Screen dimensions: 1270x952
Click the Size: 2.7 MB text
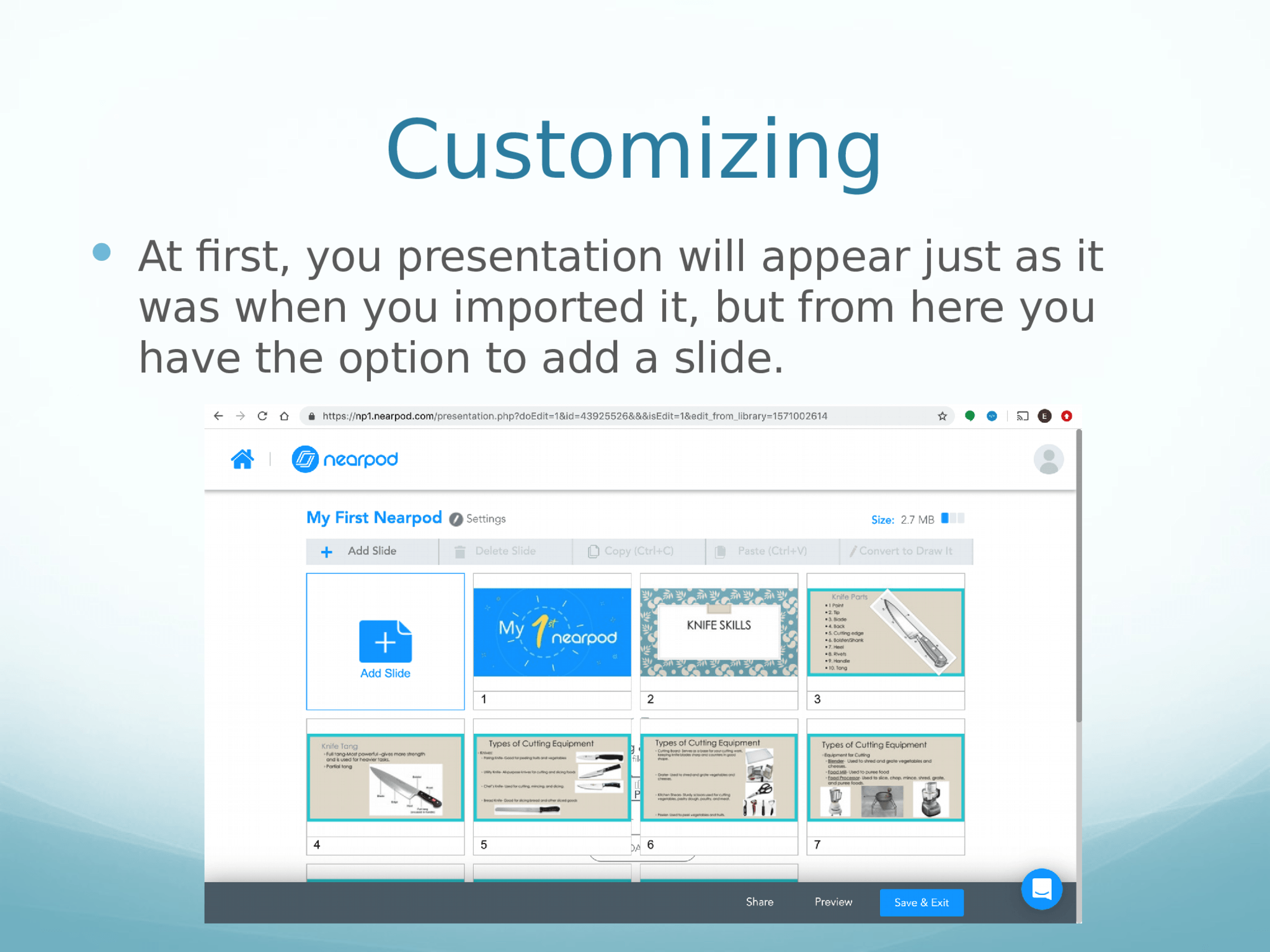(x=902, y=519)
